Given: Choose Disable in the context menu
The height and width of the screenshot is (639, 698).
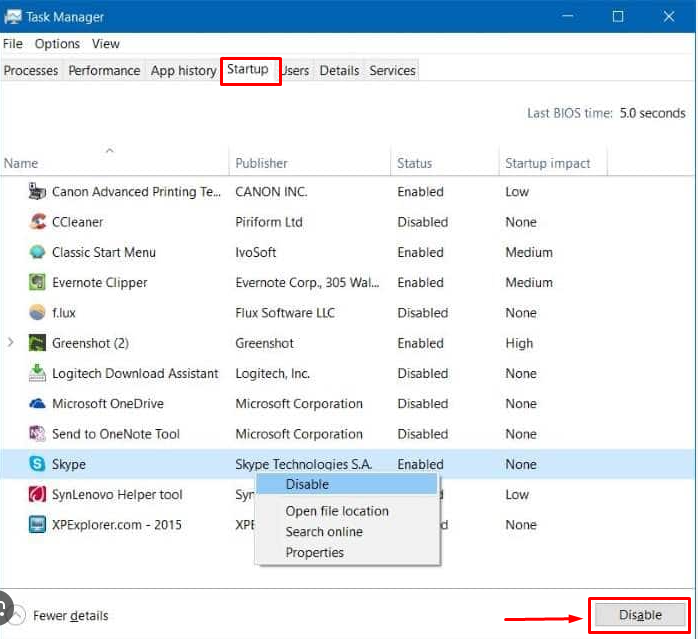Looking at the screenshot, I should tap(307, 484).
